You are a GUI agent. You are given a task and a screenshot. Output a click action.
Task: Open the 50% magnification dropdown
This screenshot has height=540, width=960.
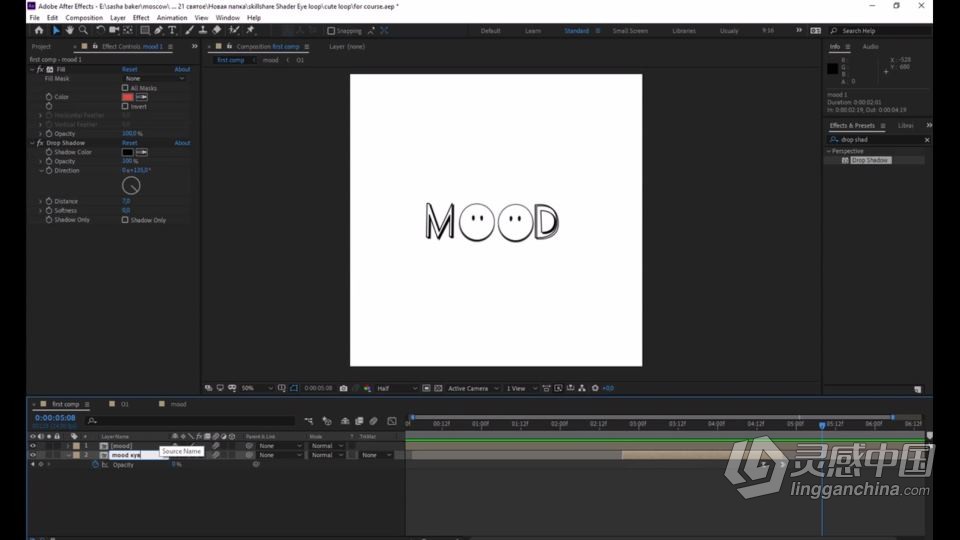(257, 388)
